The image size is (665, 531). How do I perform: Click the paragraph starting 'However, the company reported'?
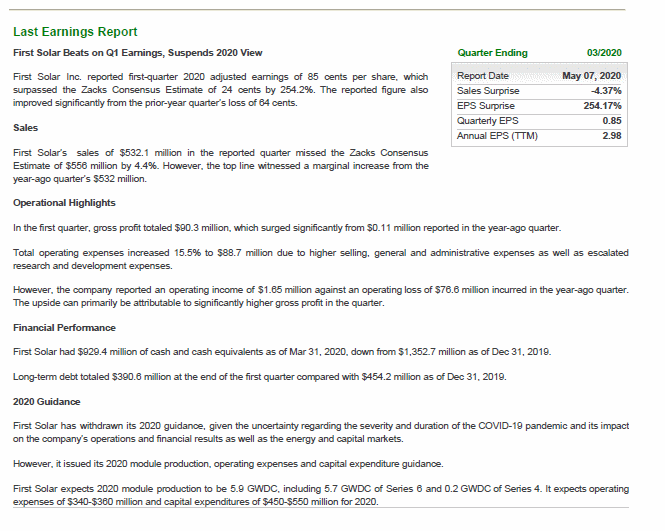(x=321, y=296)
